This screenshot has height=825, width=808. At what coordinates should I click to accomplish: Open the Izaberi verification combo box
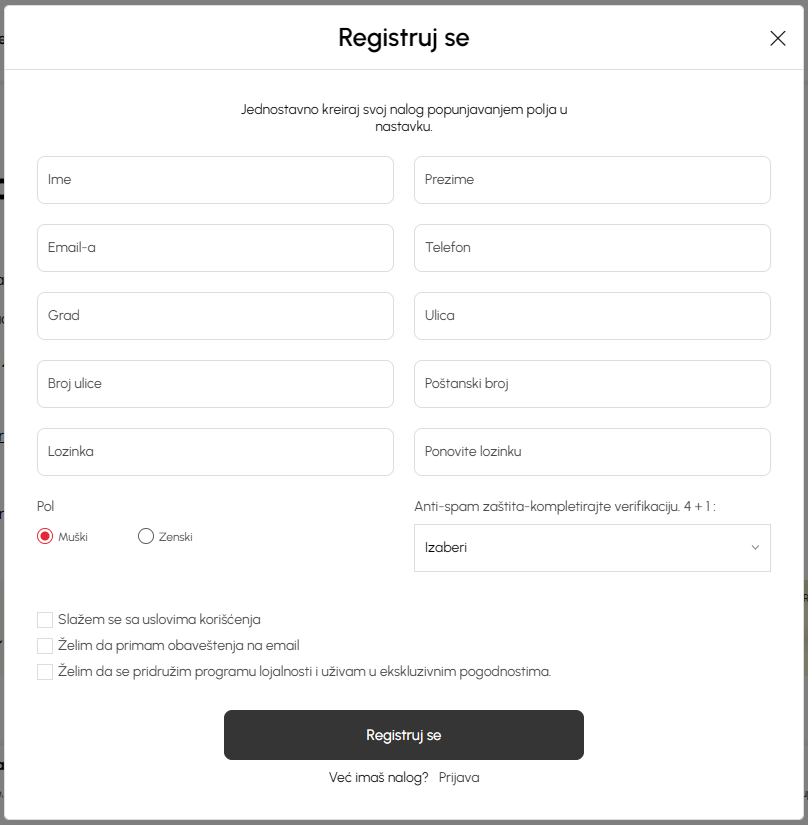592,548
